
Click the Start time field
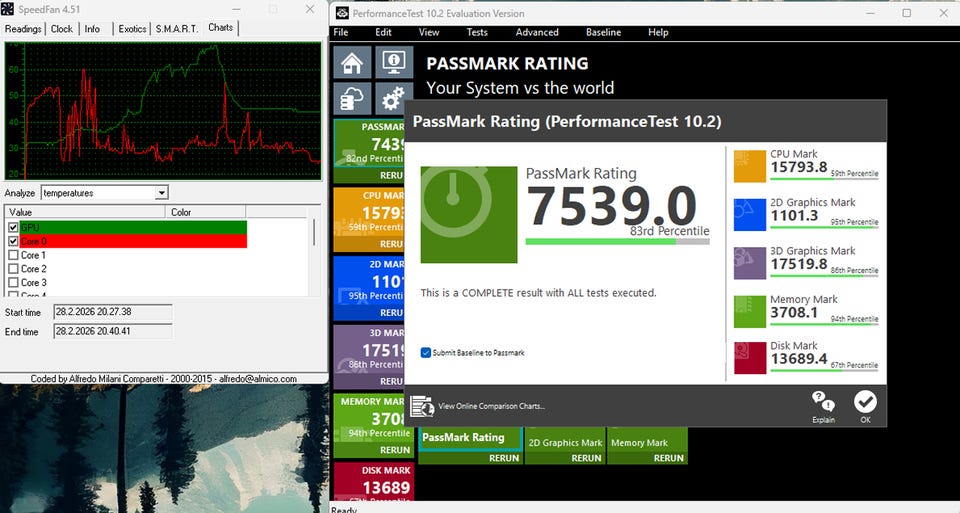click(113, 312)
